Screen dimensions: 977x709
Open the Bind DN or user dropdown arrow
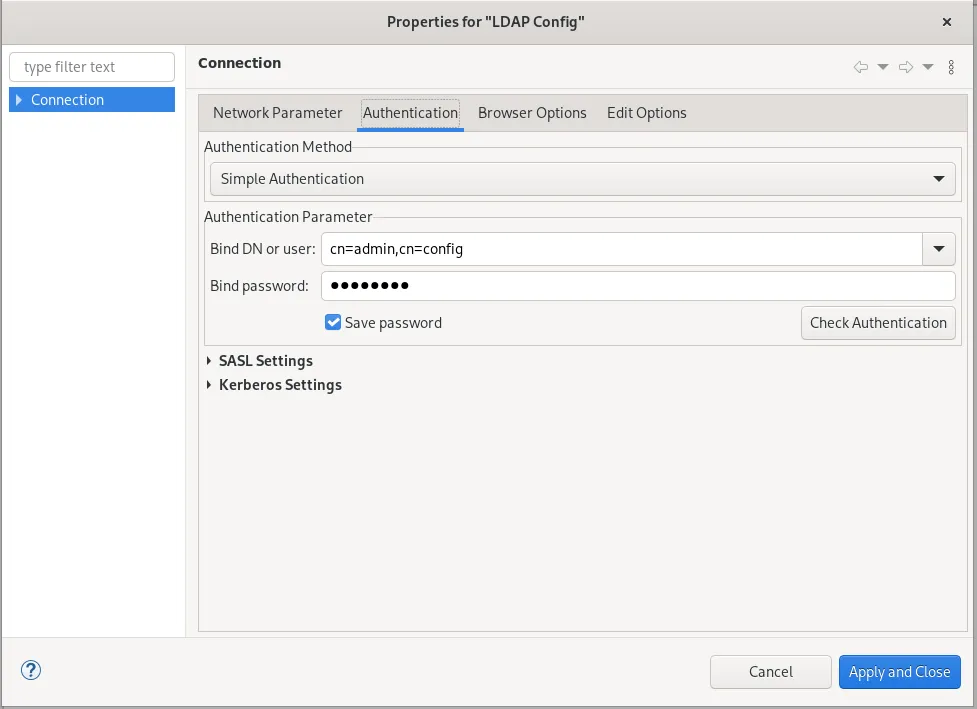click(938, 248)
